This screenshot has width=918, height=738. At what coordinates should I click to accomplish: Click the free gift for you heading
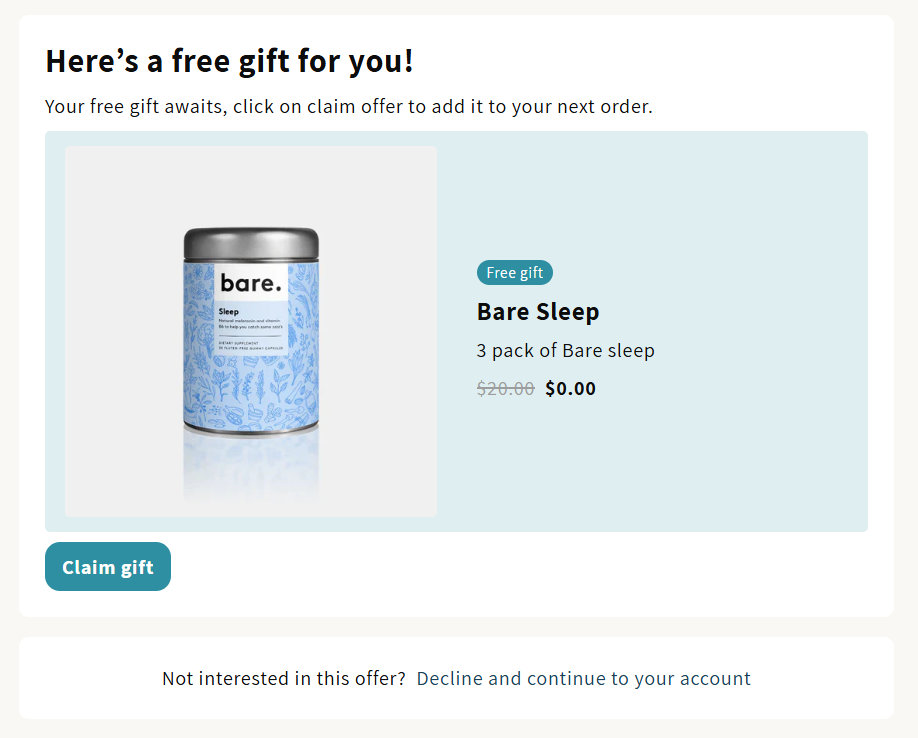tap(230, 62)
